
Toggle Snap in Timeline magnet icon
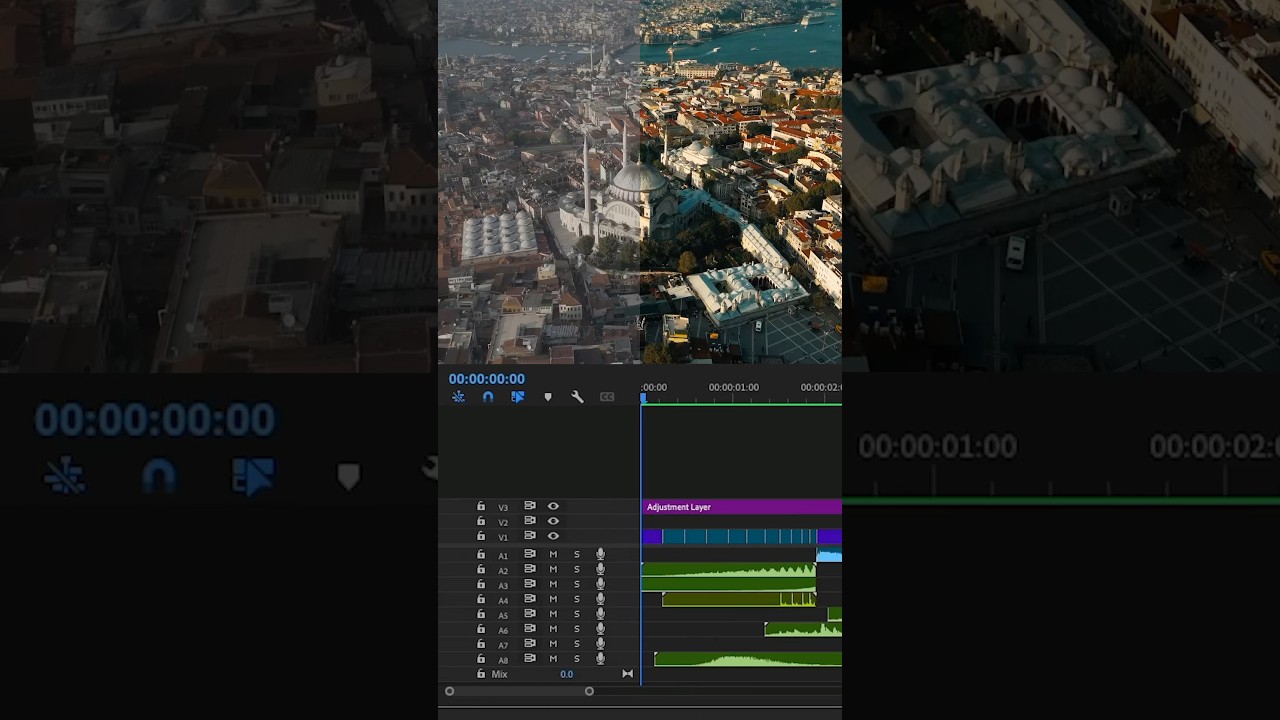pos(488,397)
